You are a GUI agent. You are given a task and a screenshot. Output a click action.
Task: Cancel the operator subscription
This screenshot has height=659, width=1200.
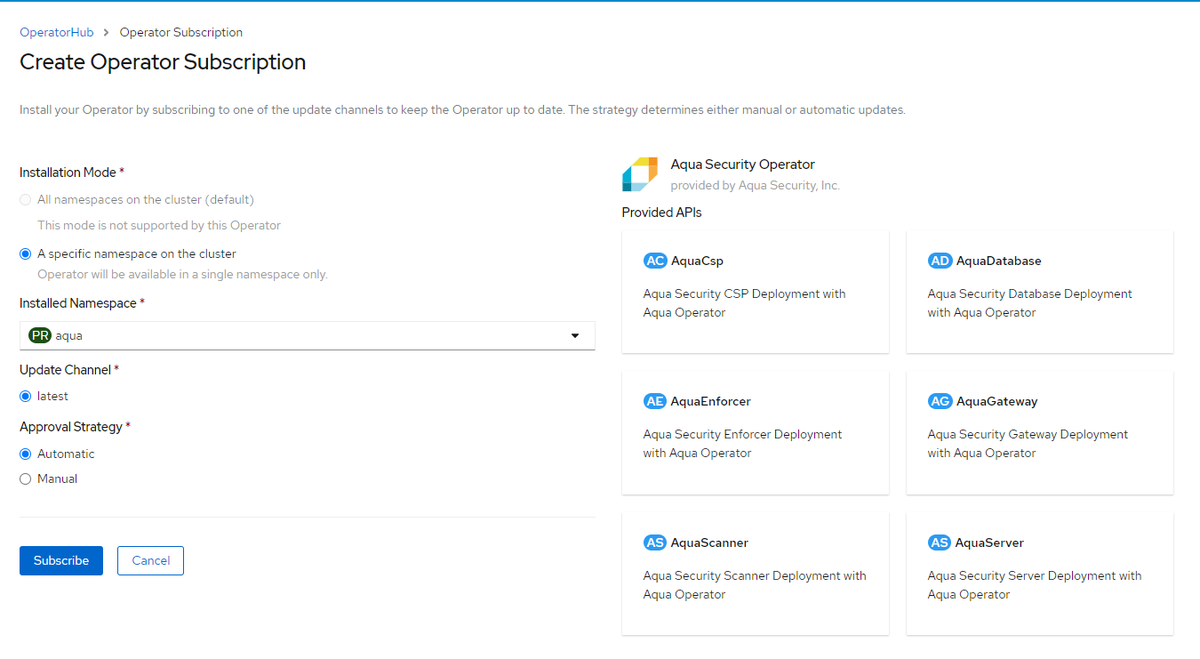point(150,561)
